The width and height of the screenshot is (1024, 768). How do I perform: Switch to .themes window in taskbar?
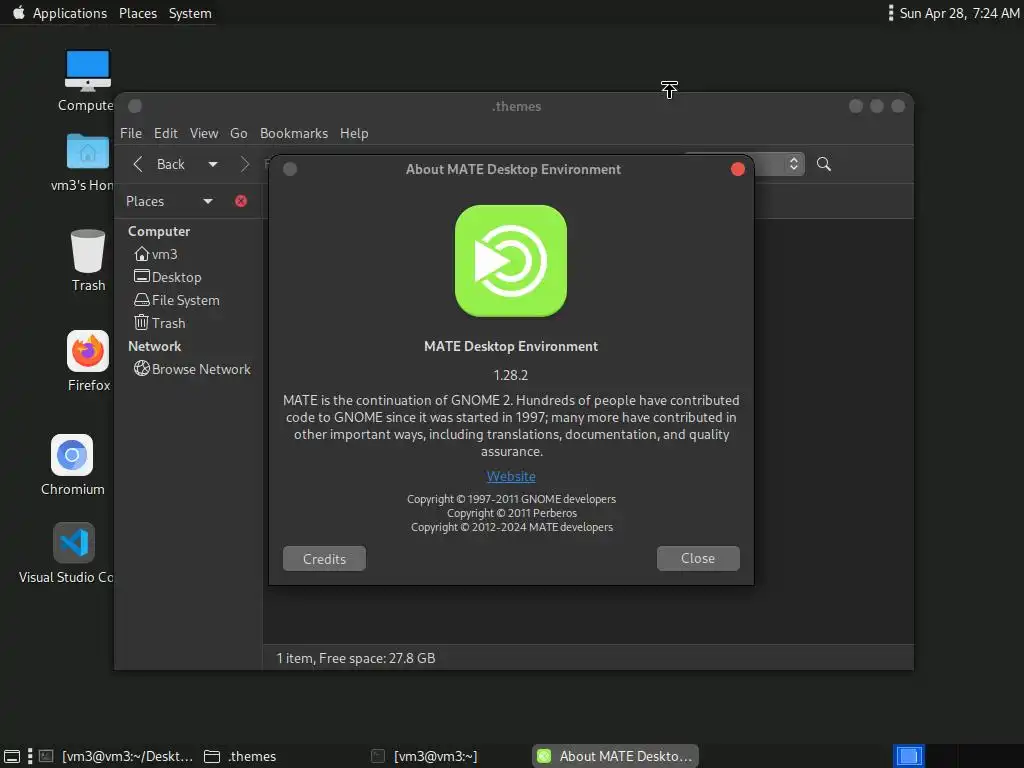[x=240, y=756]
